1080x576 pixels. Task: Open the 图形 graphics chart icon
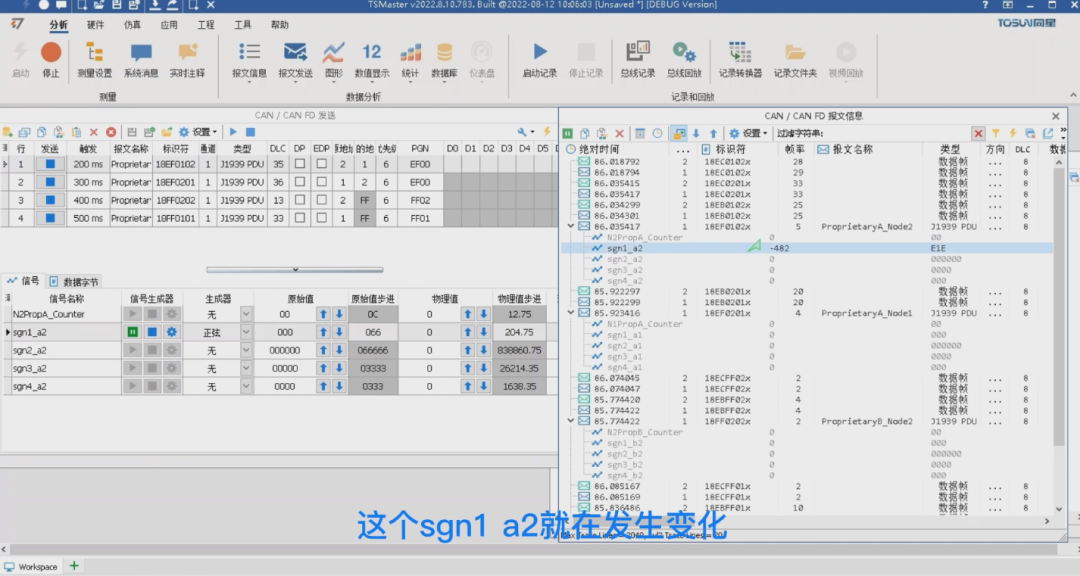pyautogui.click(x=333, y=53)
